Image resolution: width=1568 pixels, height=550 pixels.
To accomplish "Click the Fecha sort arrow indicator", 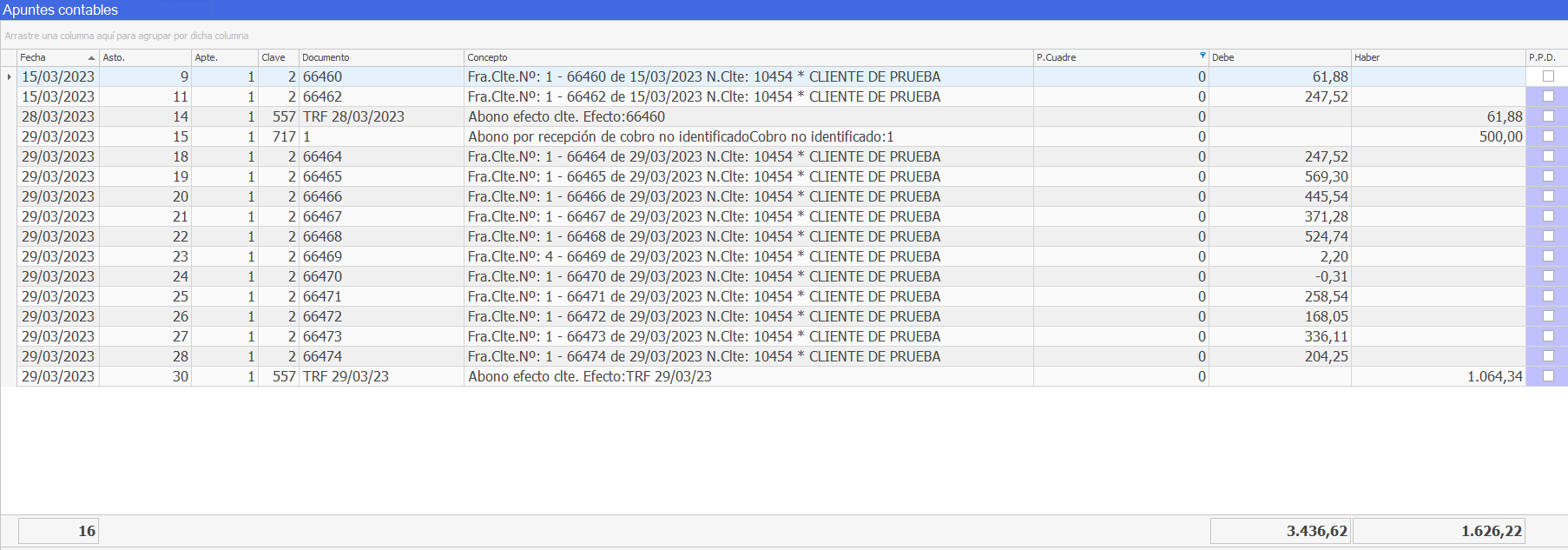I will click(x=91, y=58).
